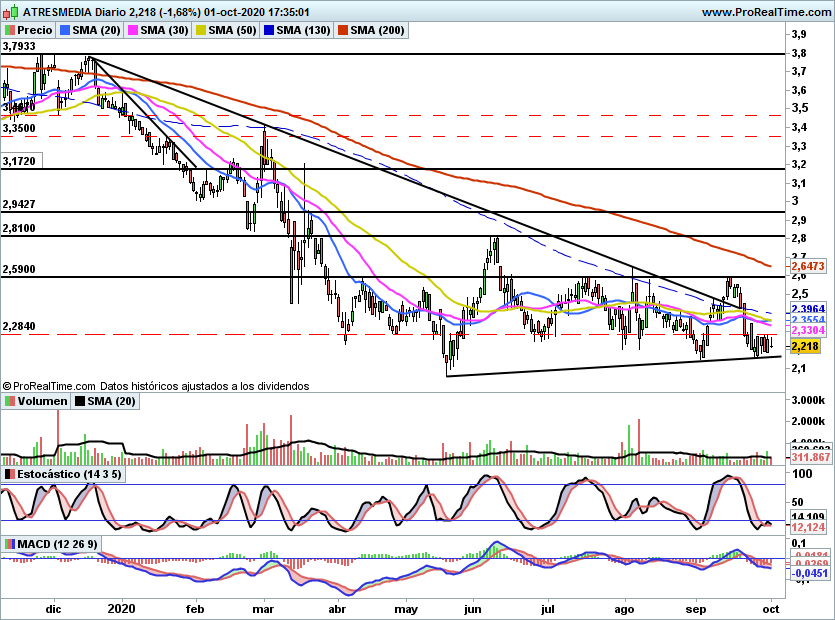Click the ProRealTime.com copyright notice
835x620 pixels.
tap(155, 386)
